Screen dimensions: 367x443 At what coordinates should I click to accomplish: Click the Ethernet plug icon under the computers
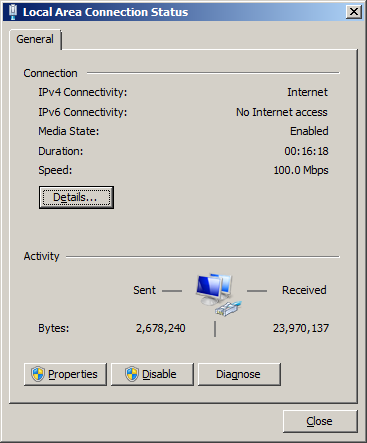[x=228, y=308]
